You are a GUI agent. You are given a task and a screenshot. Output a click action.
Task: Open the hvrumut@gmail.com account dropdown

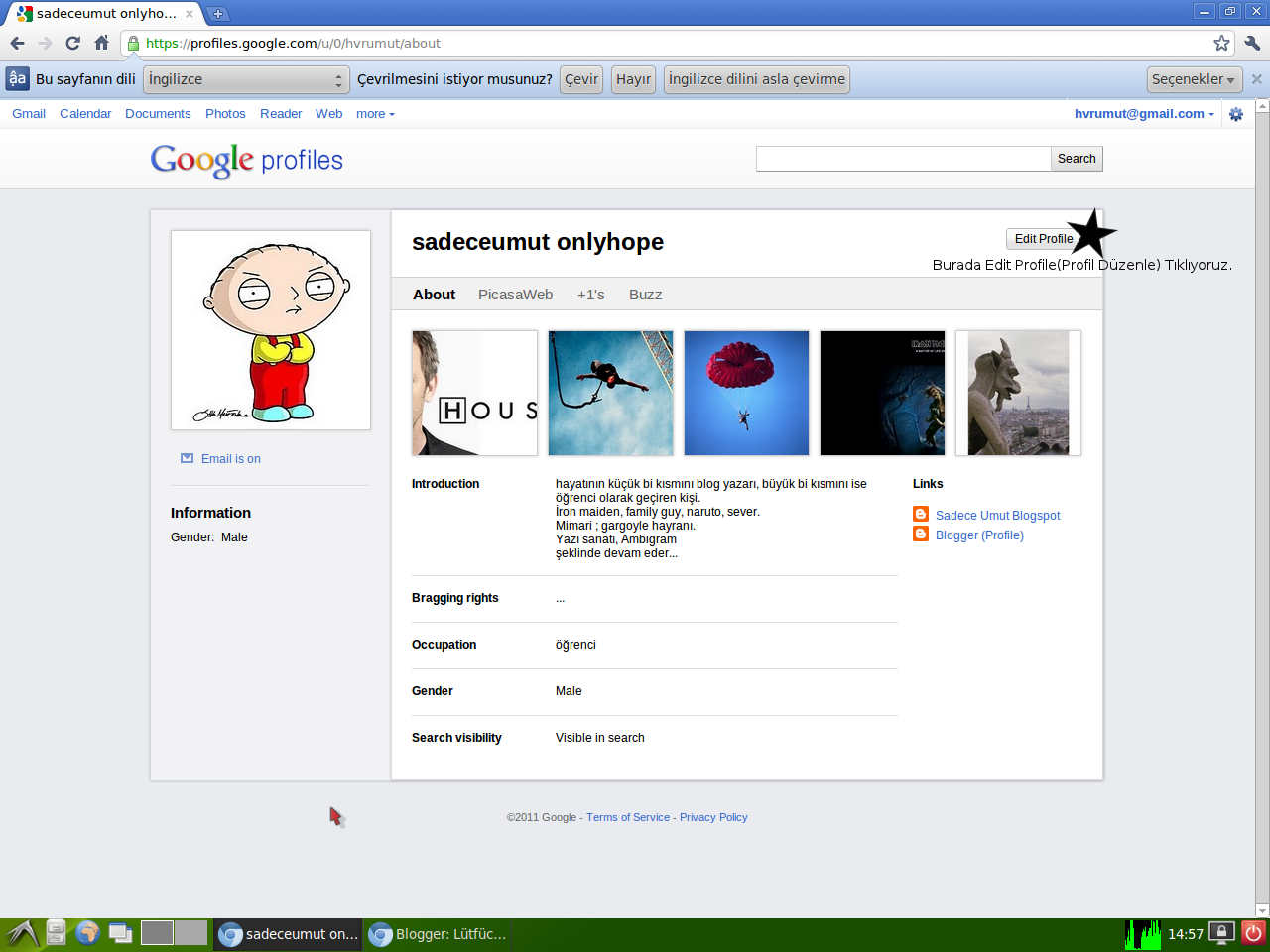click(1144, 114)
